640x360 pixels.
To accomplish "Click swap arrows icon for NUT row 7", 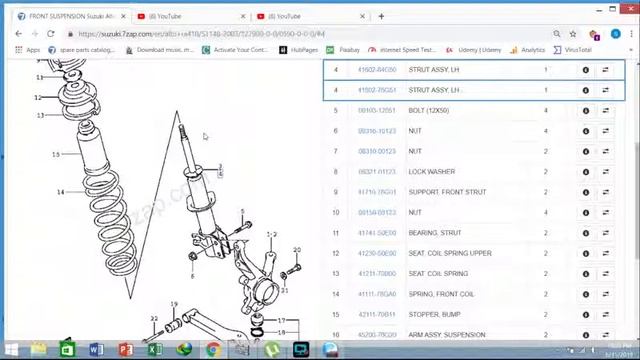I will pos(606,151).
